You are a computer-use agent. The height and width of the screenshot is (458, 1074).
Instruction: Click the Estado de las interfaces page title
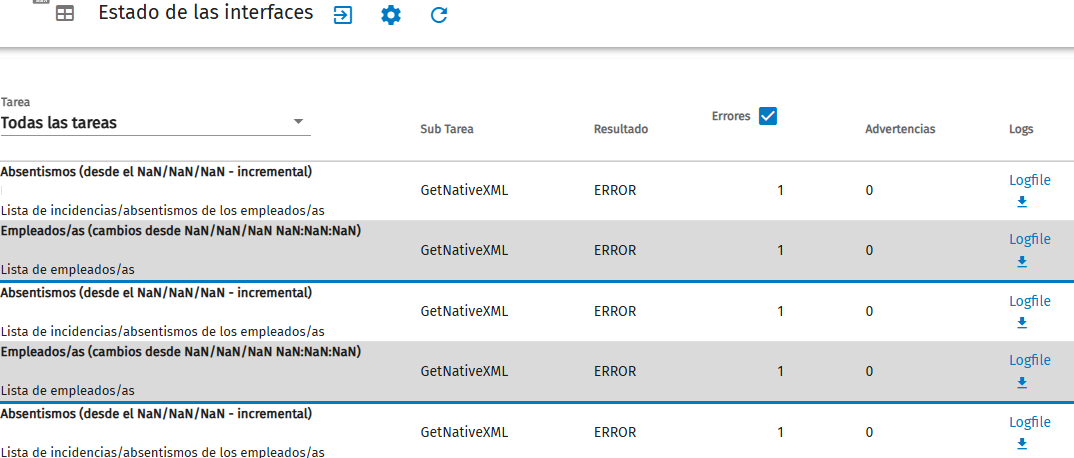coord(206,12)
